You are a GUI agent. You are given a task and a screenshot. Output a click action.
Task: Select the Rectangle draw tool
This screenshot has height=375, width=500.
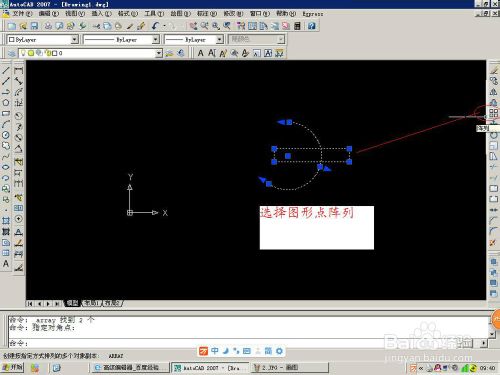(x=6, y=113)
